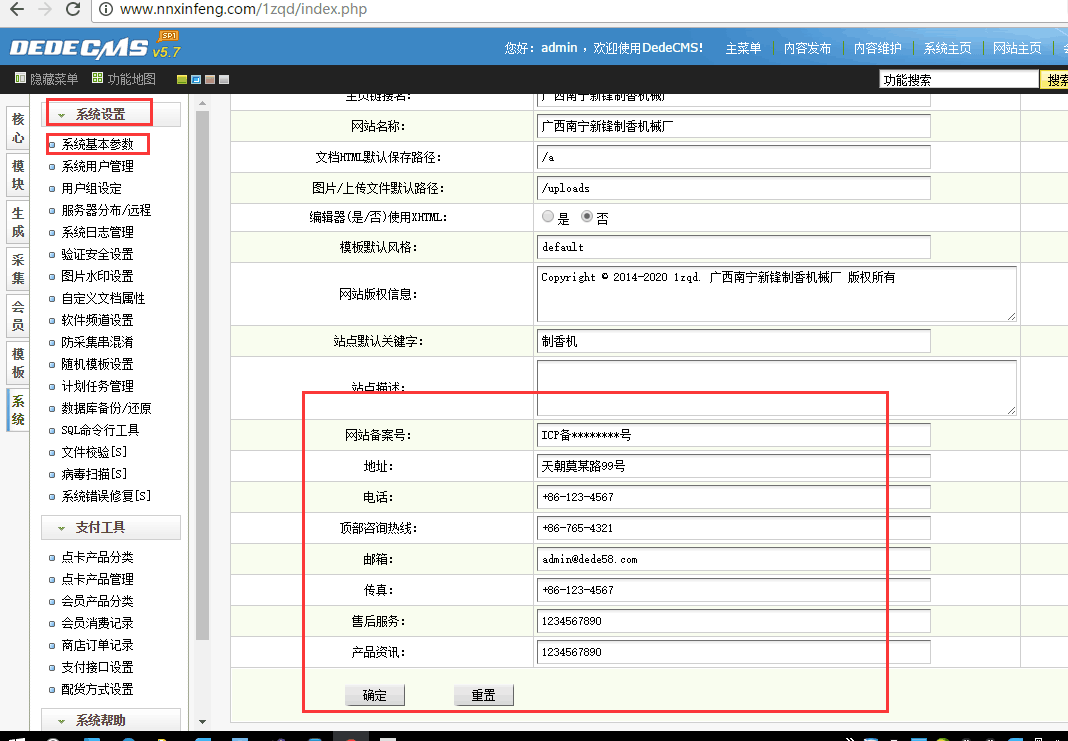Image resolution: width=1068 pixels, height=741 pixels.
Task: Switch to the 核心 side tab
Action: [18, 129]
